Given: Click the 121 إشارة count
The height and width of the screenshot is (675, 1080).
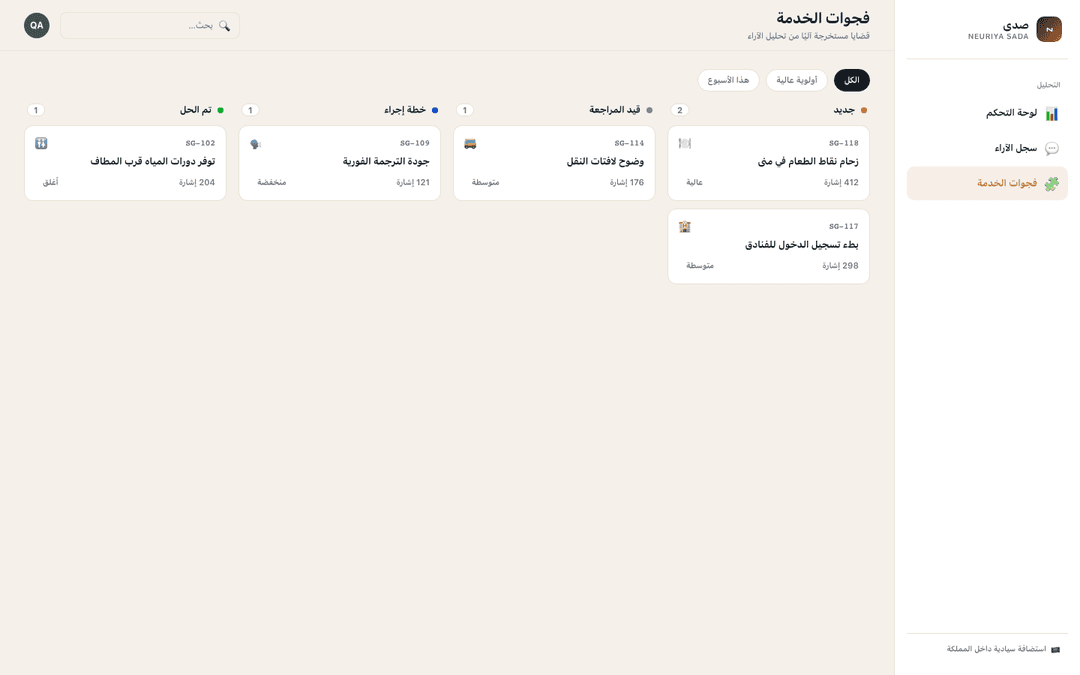Looking at the screenshot, I should 413,183.
